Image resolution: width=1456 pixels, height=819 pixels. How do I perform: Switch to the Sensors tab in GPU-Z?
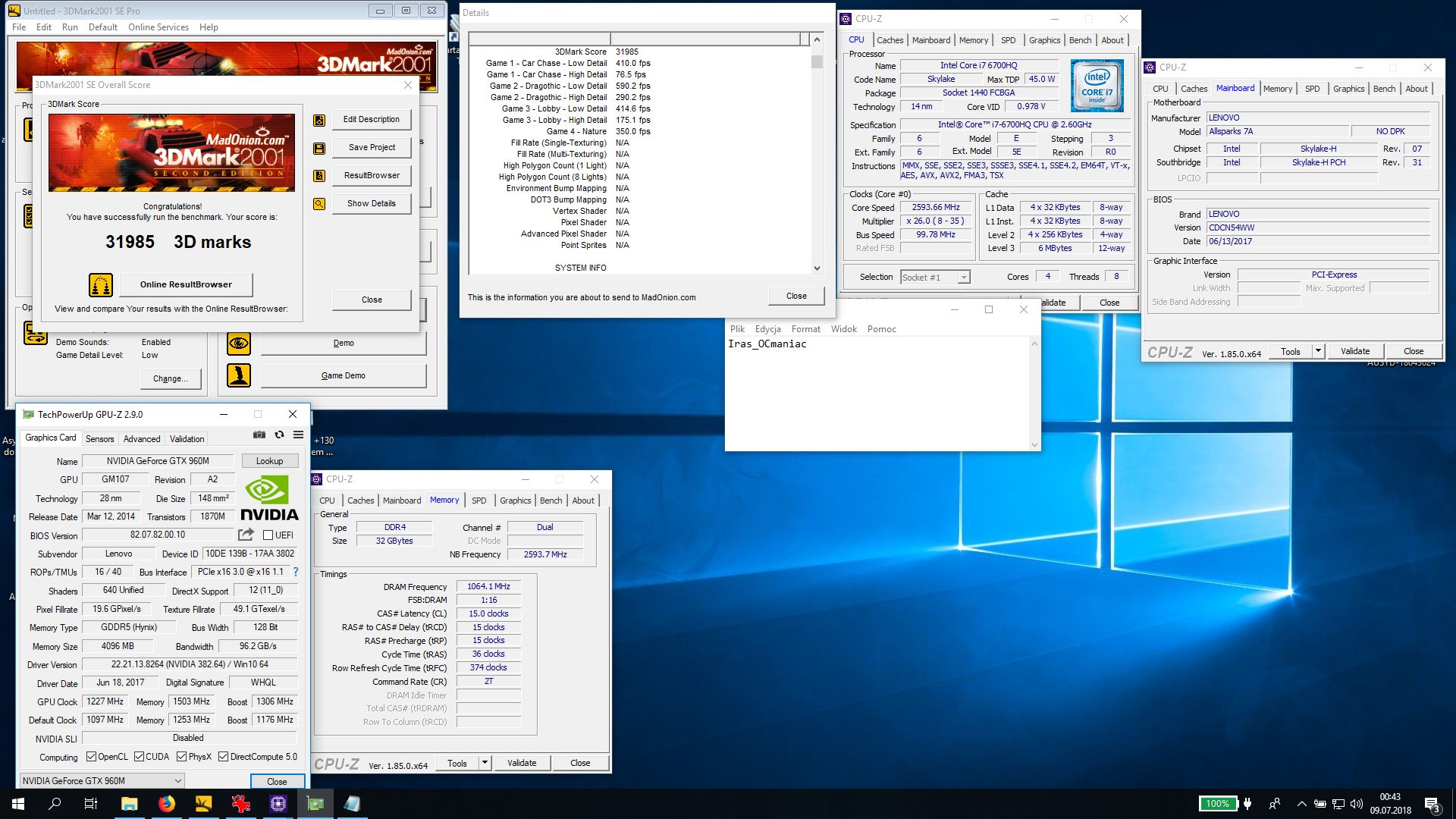coord(99,439)
